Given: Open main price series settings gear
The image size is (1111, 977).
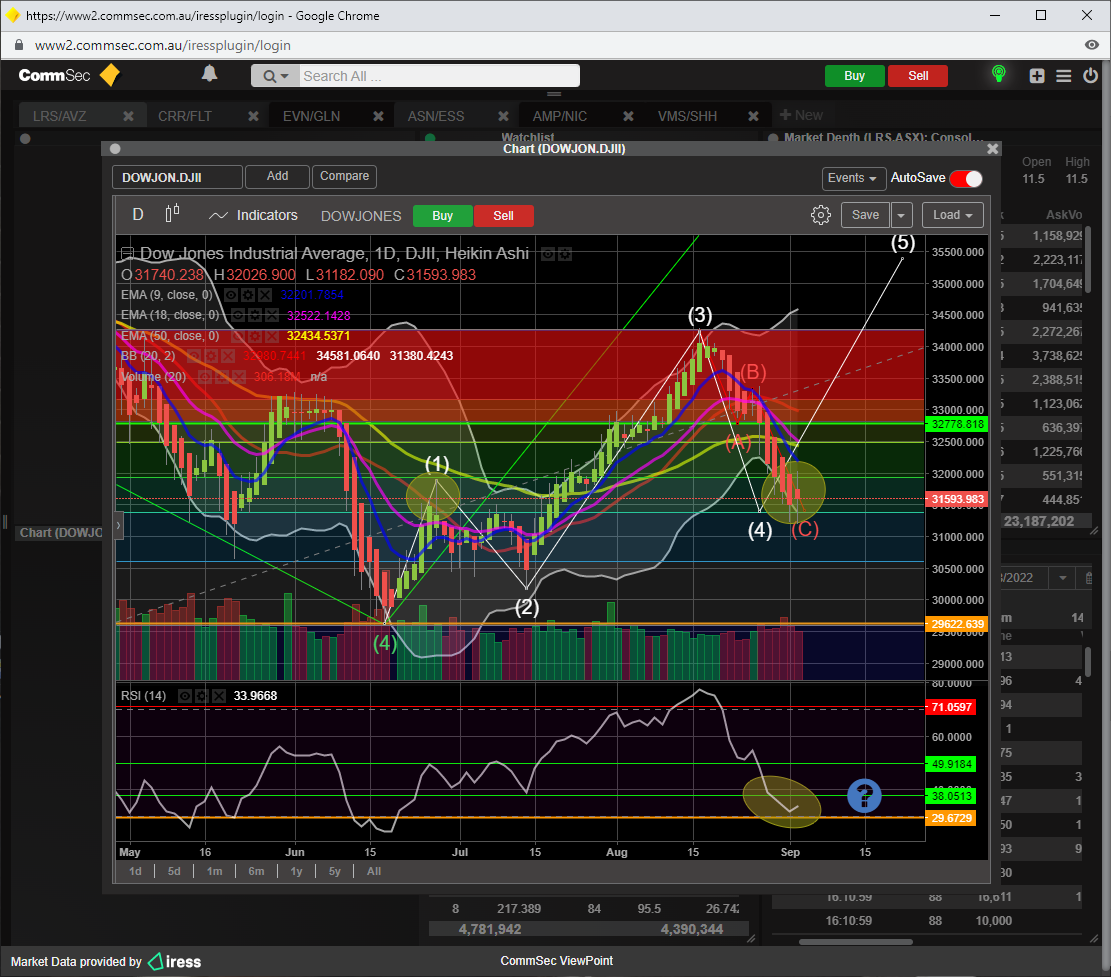Looking at the screenshot, I should click(565, 254).
